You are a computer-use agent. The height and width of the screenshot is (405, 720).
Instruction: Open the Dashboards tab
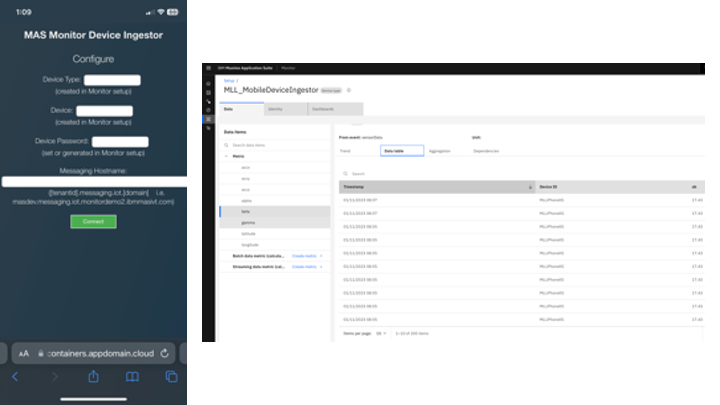click(x=335, y=109)
